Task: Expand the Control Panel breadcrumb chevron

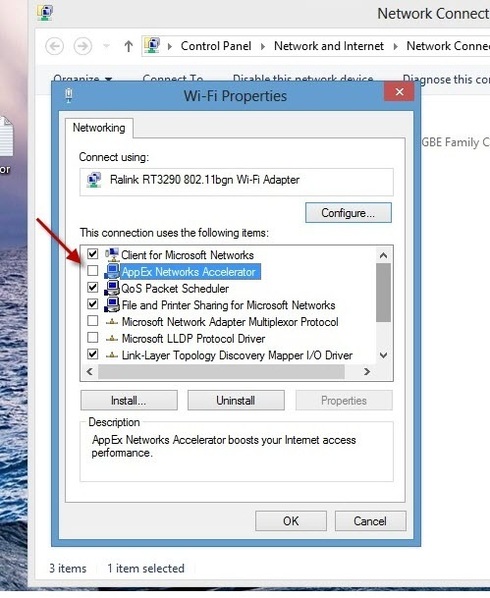Action: tap(263, 47)
